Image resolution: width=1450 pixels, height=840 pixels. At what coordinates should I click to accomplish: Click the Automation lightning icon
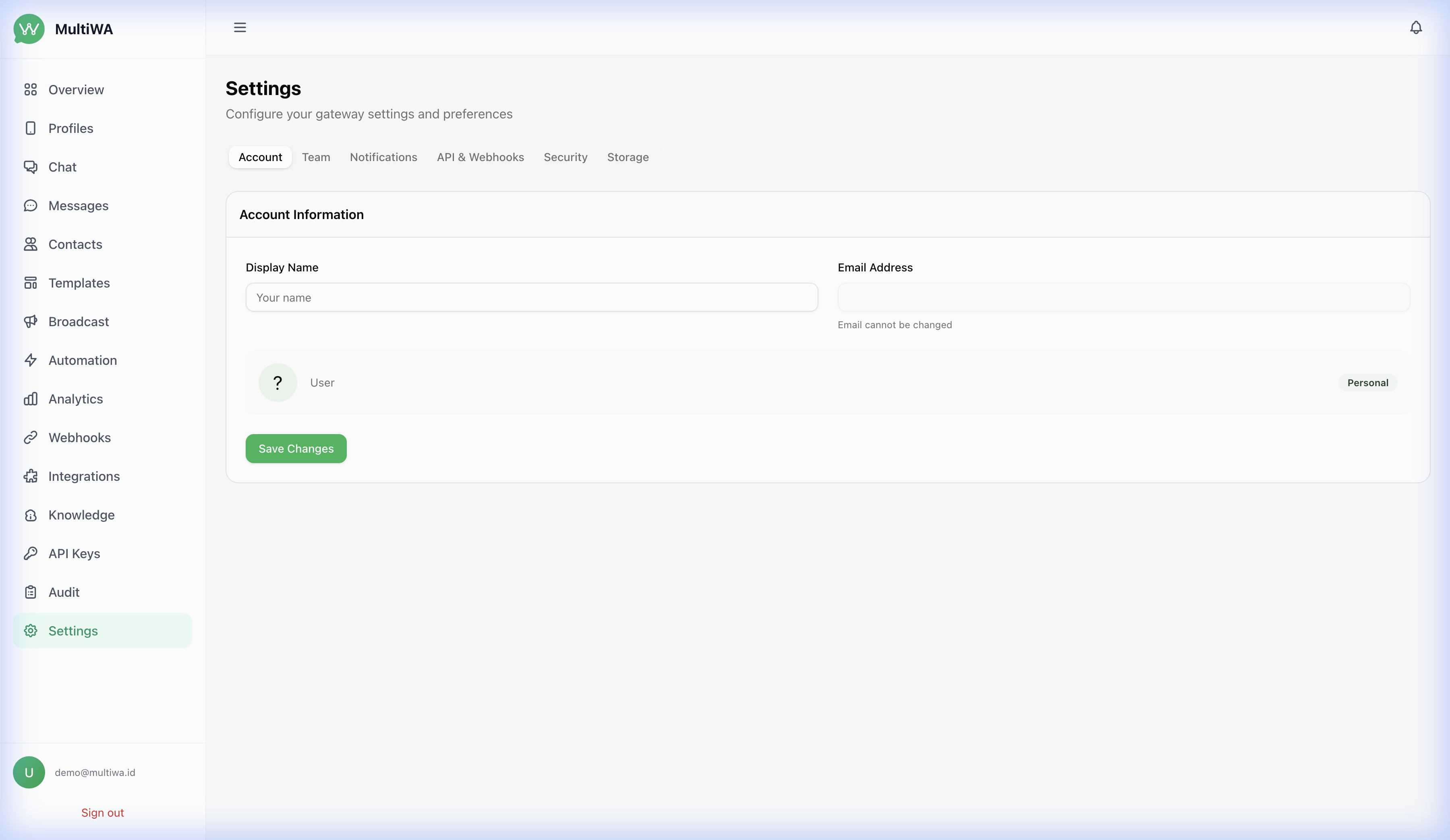(x=31, y=360)
